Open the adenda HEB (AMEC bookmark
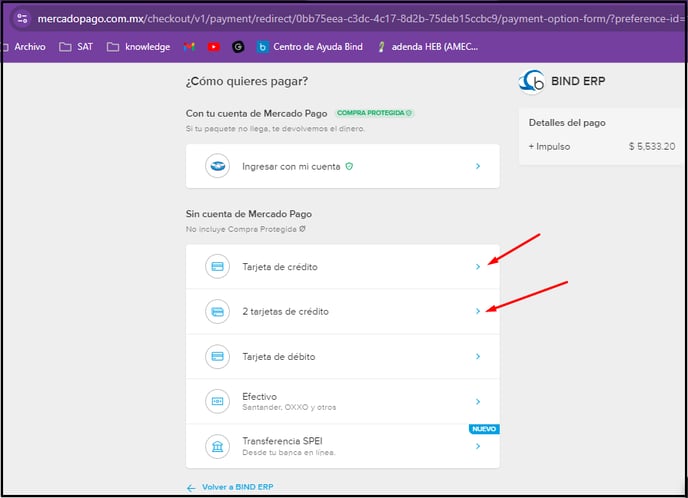The height and width of the screenshot is (498, 688). [x=428, y=47]
